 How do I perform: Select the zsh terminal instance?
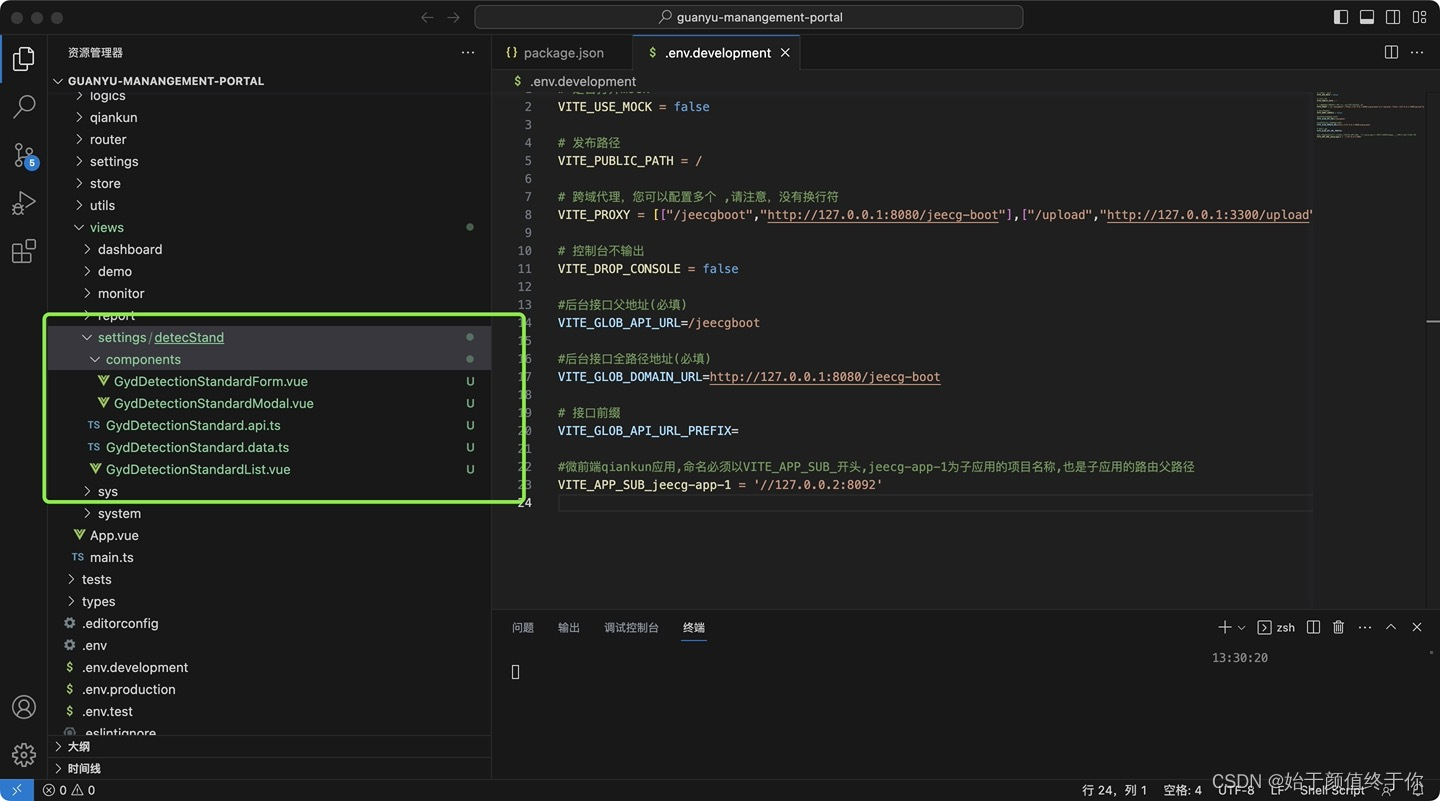coord(1276,627)
